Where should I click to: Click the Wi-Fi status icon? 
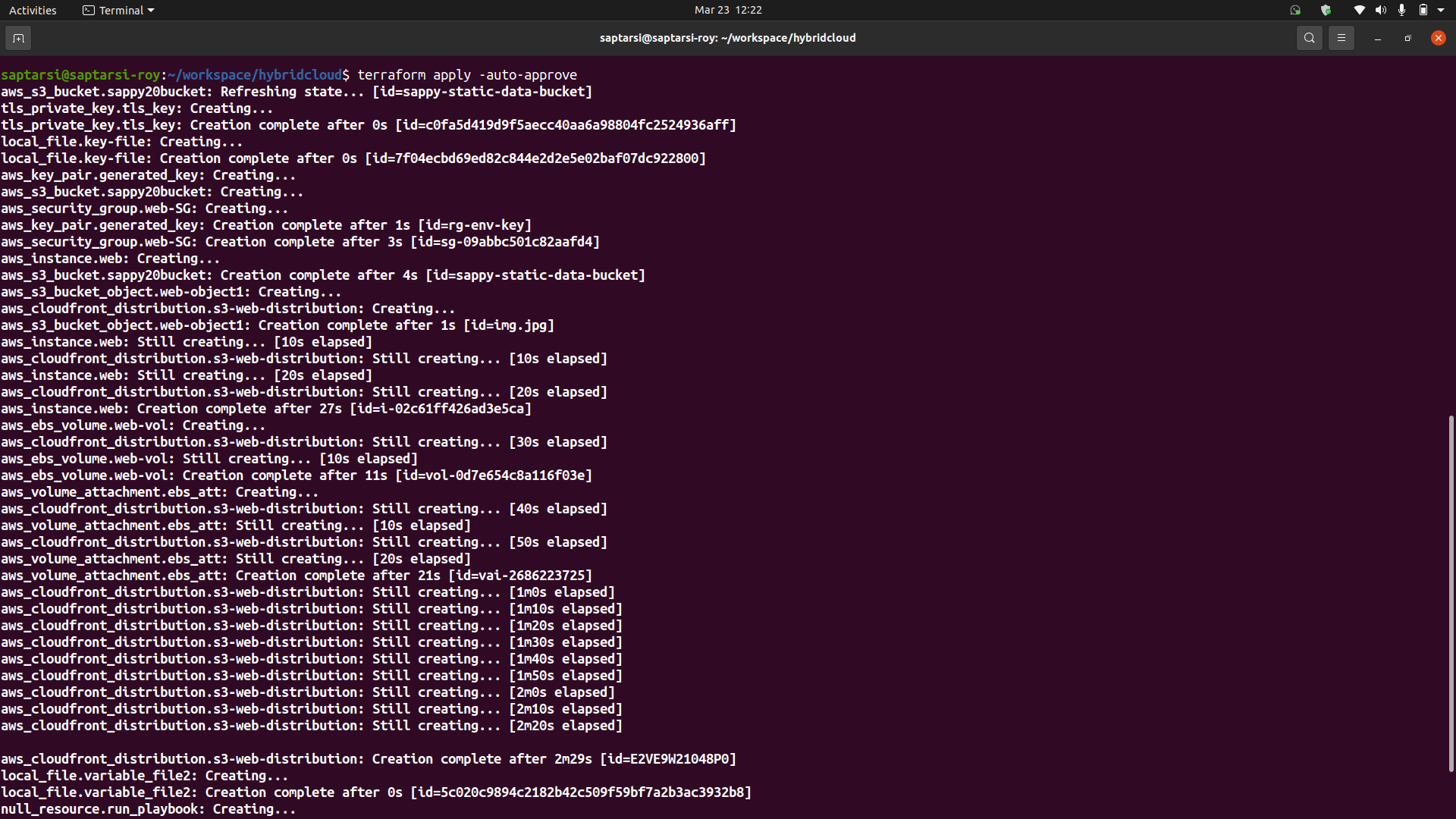point(1359,10)
